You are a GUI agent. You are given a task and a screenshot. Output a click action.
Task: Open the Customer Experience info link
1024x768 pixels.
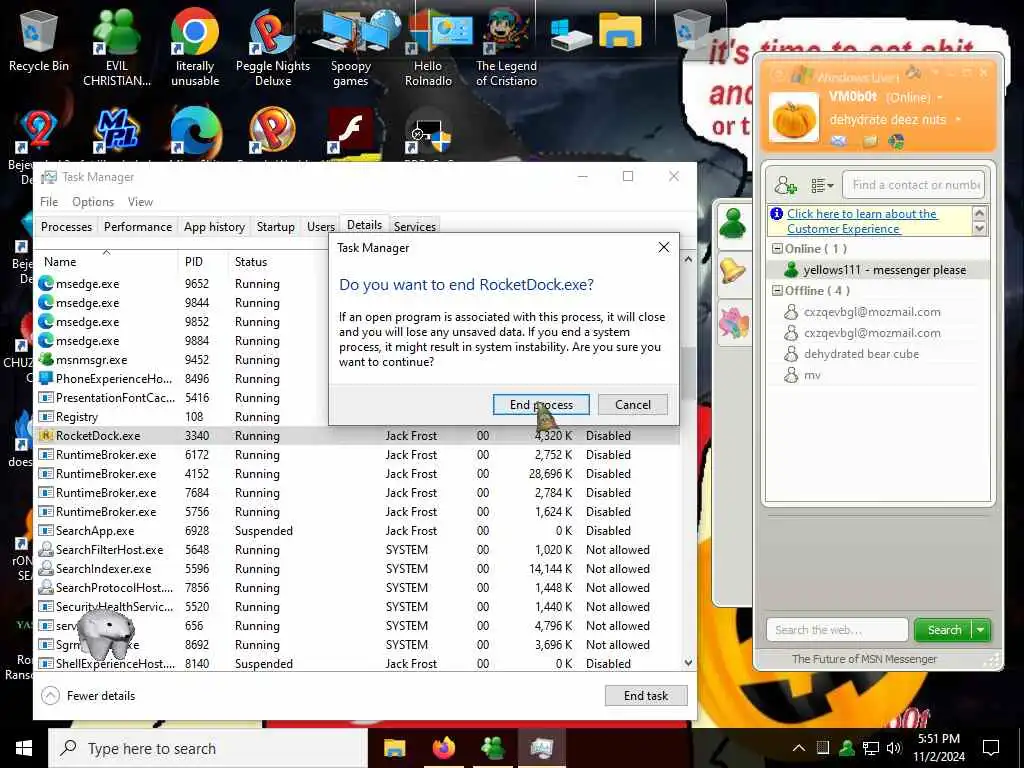coord(862,221)
